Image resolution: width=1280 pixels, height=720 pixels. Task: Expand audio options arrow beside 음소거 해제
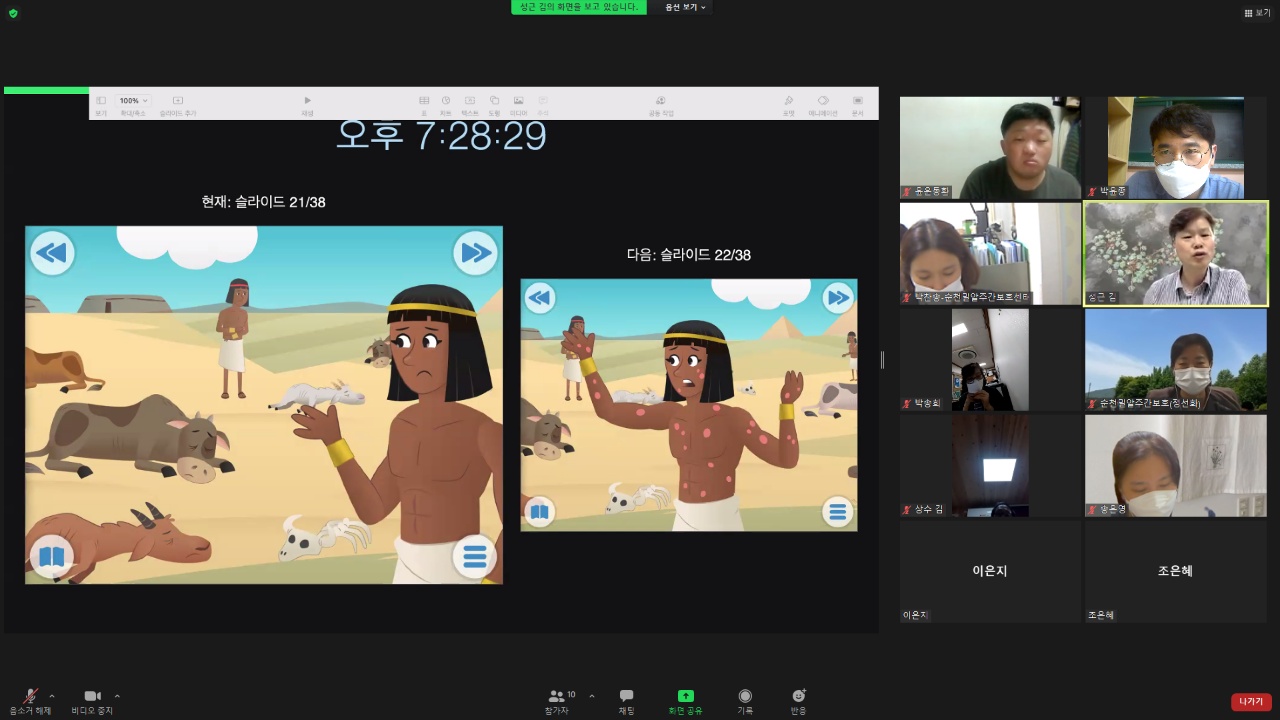pos(52,696)
